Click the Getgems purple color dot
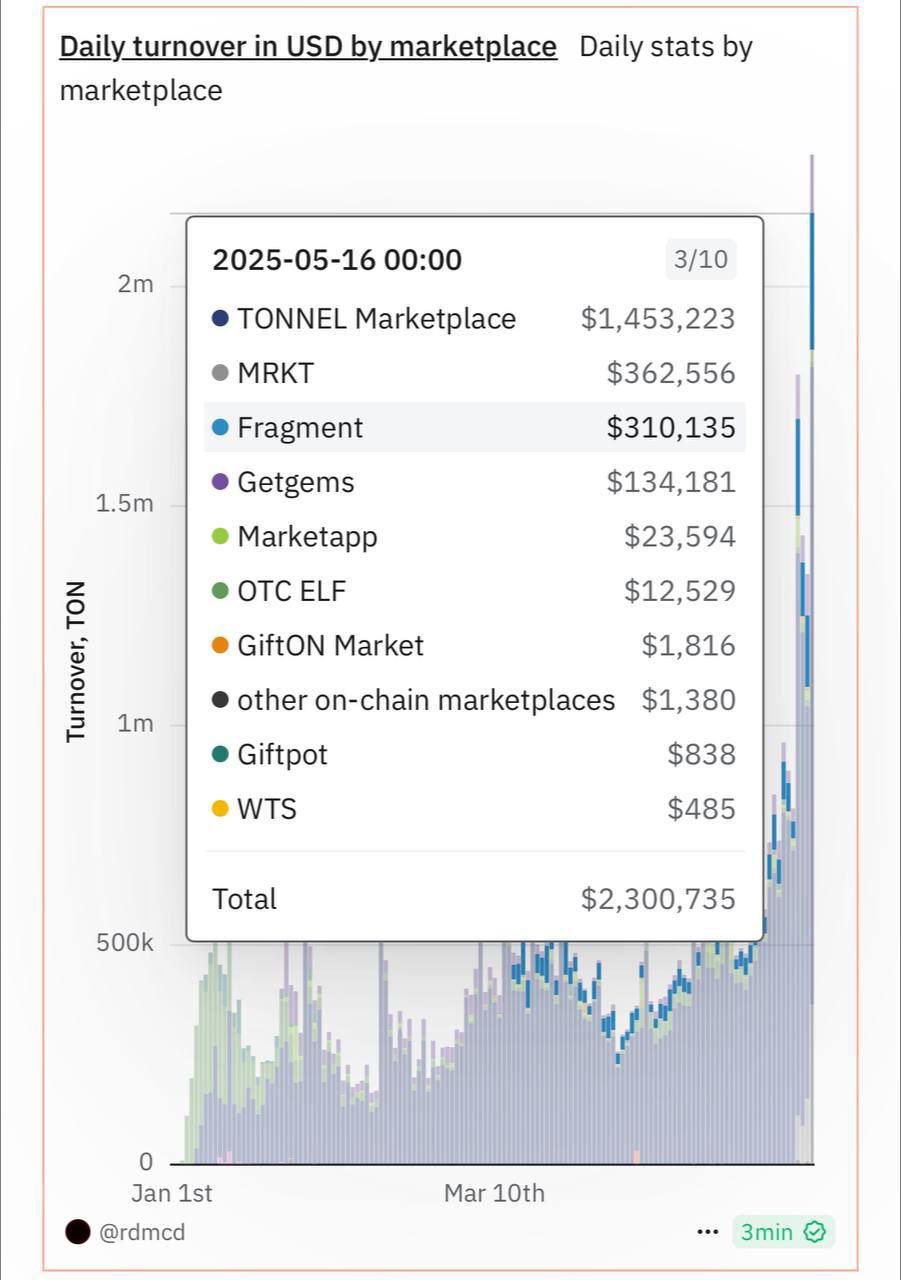901x1280 pixels. click(x=221, y=482)
